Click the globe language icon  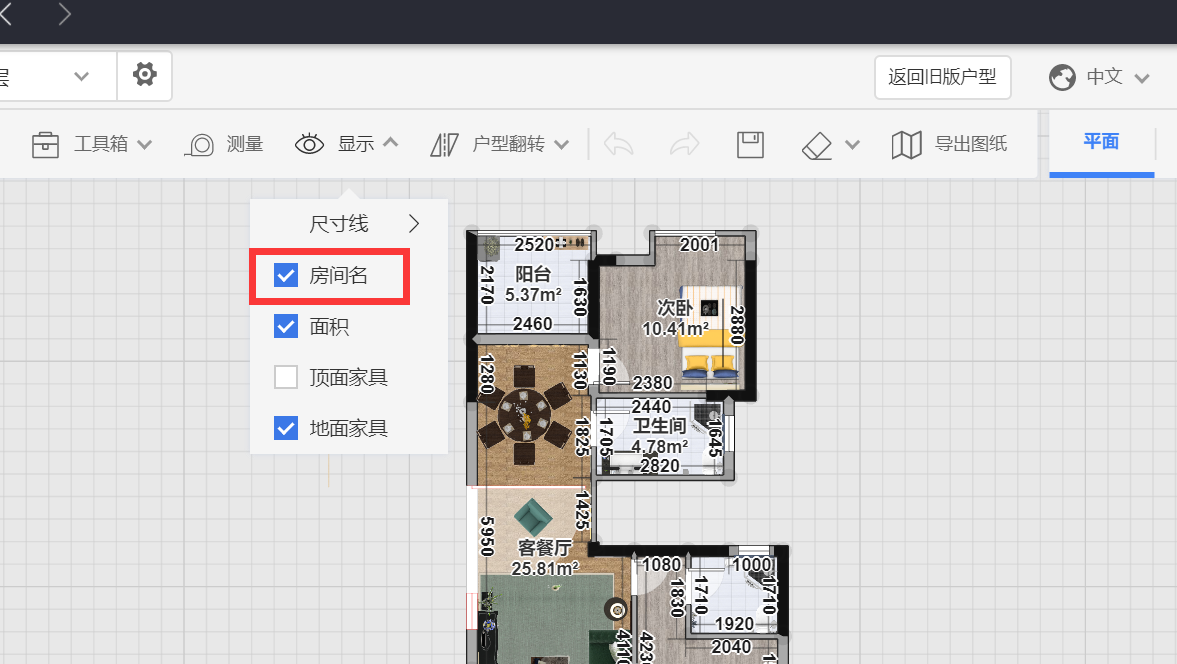point(1062,77)
